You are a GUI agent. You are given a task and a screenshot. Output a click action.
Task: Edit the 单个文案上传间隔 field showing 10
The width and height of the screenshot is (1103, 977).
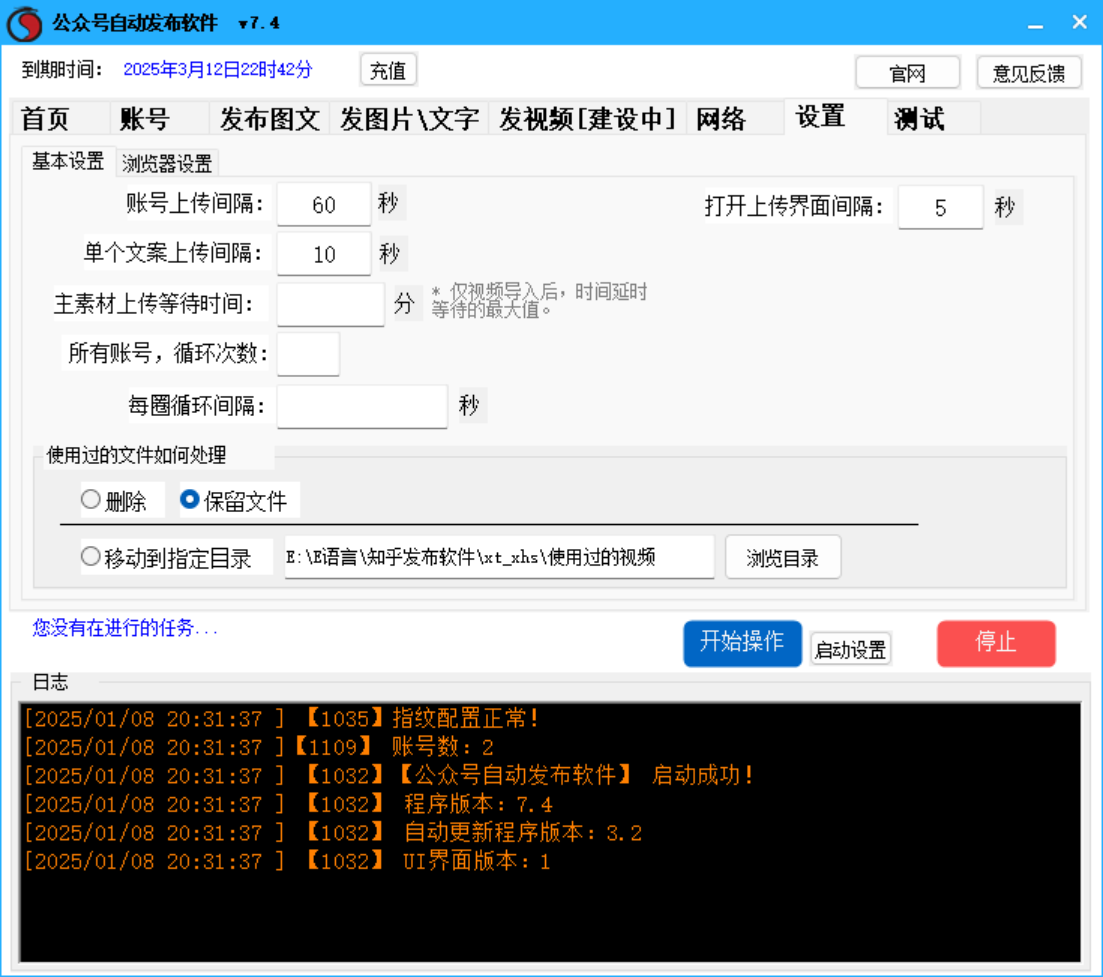(x=324, y=254)
